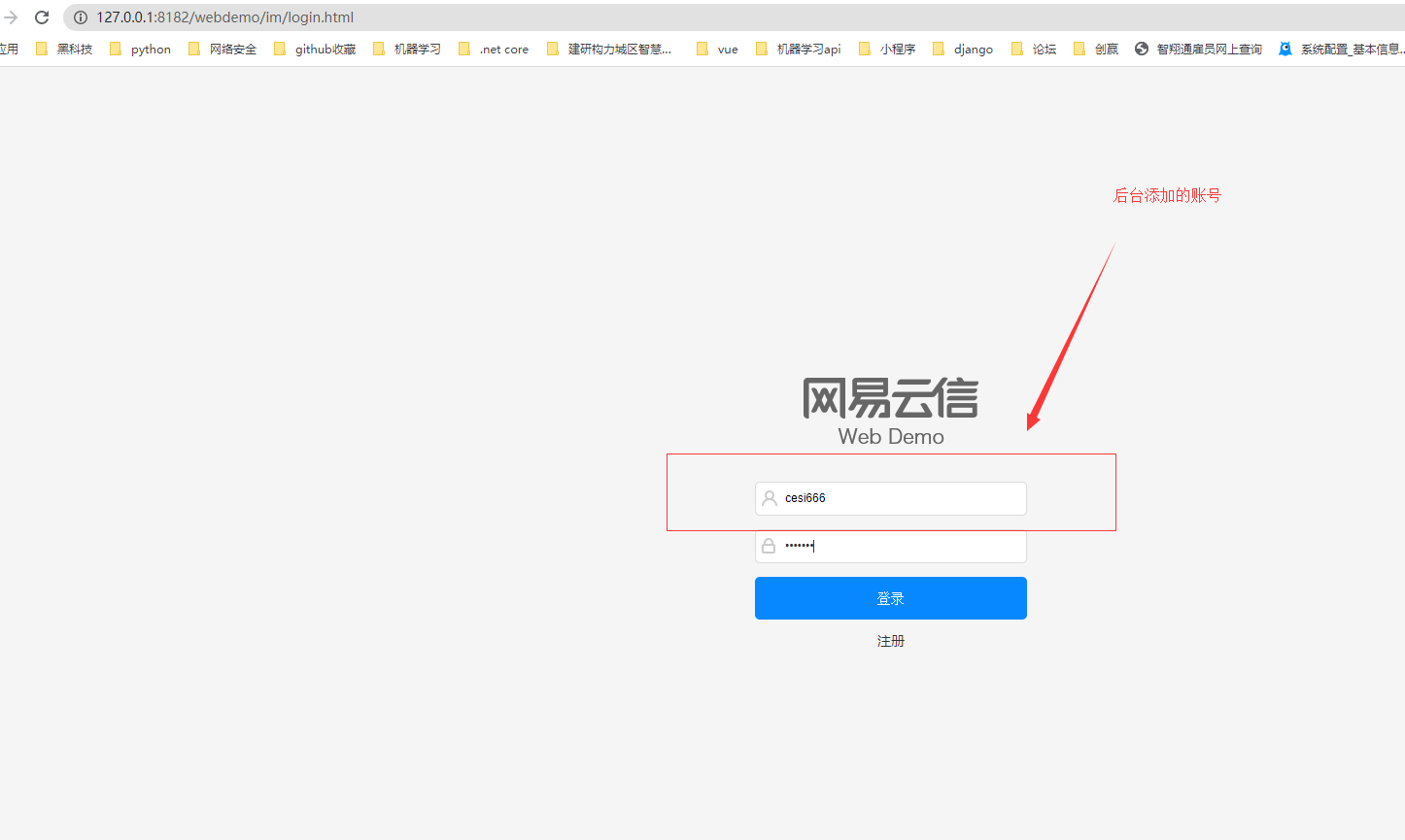1405x840 pixels.
Task: Click the lock icon in the password field
Action: pyautogui.click(x=769, y=546)
